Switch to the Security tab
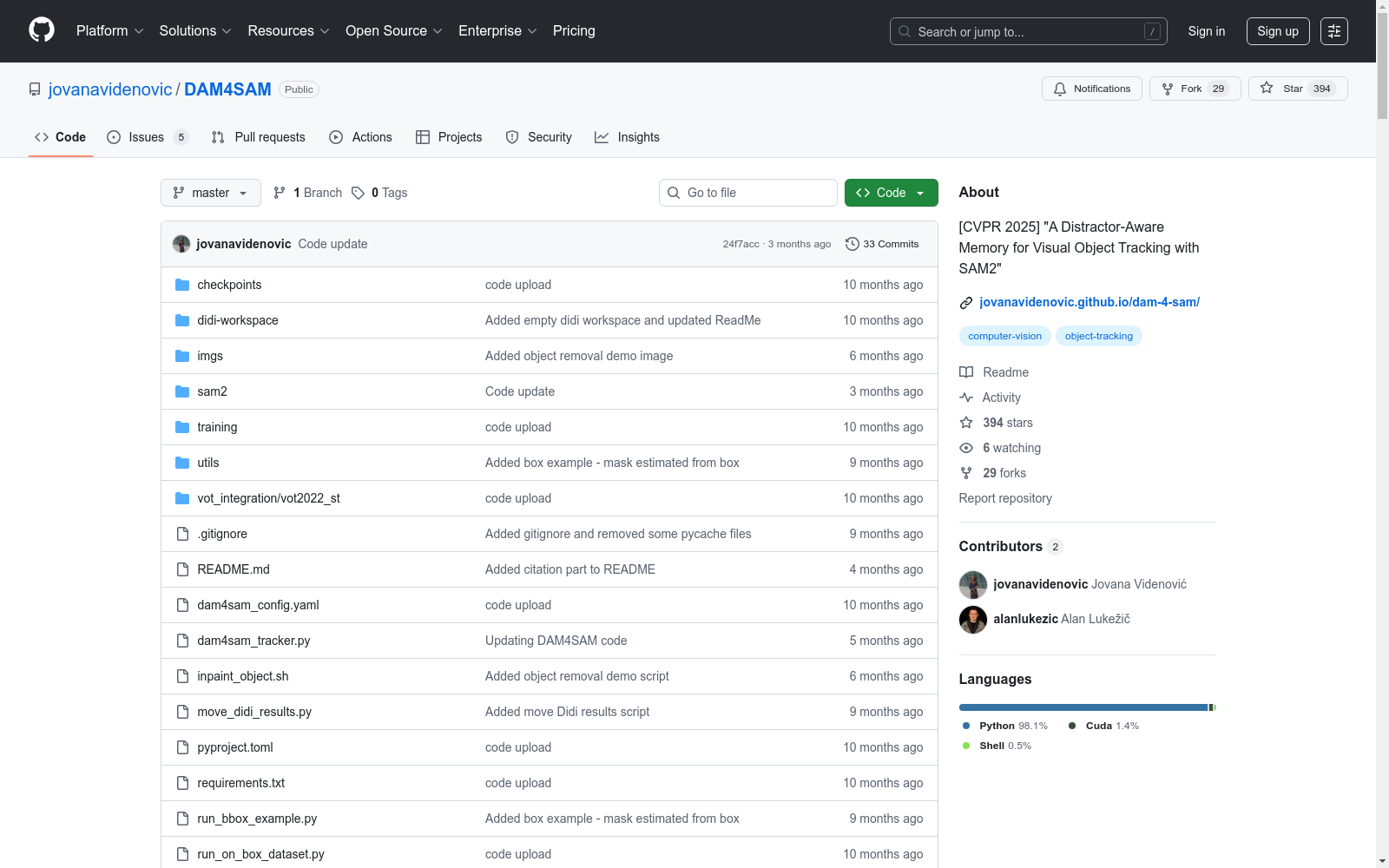 (539, 137)
